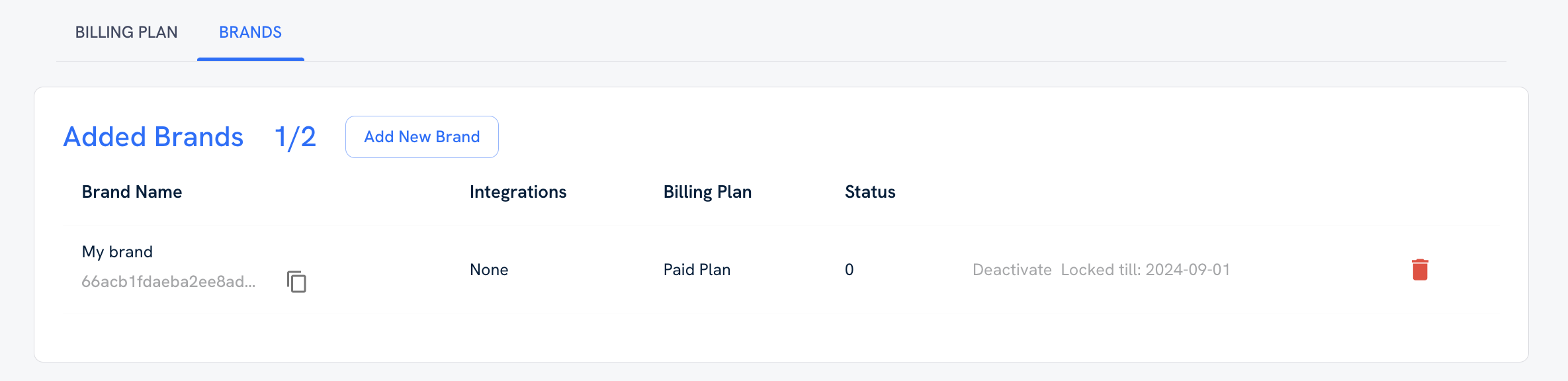Select the Status column header
The image size is (1568, 381).
869,192
